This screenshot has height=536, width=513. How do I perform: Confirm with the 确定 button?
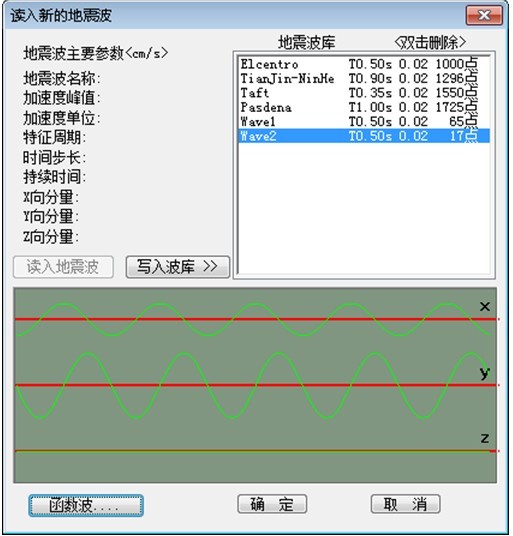tap(272, 504)
